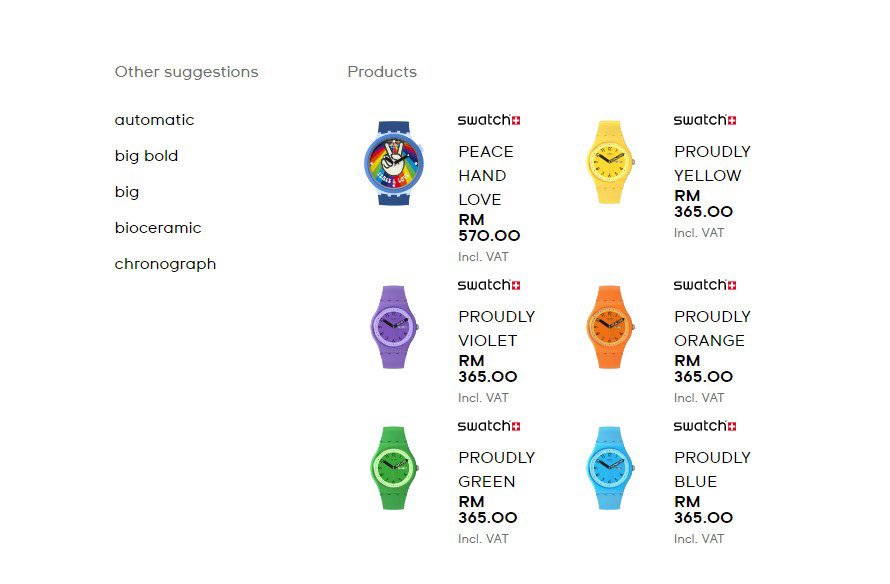Click Swatch logo above Proudly Yellow

click(705, 120)
